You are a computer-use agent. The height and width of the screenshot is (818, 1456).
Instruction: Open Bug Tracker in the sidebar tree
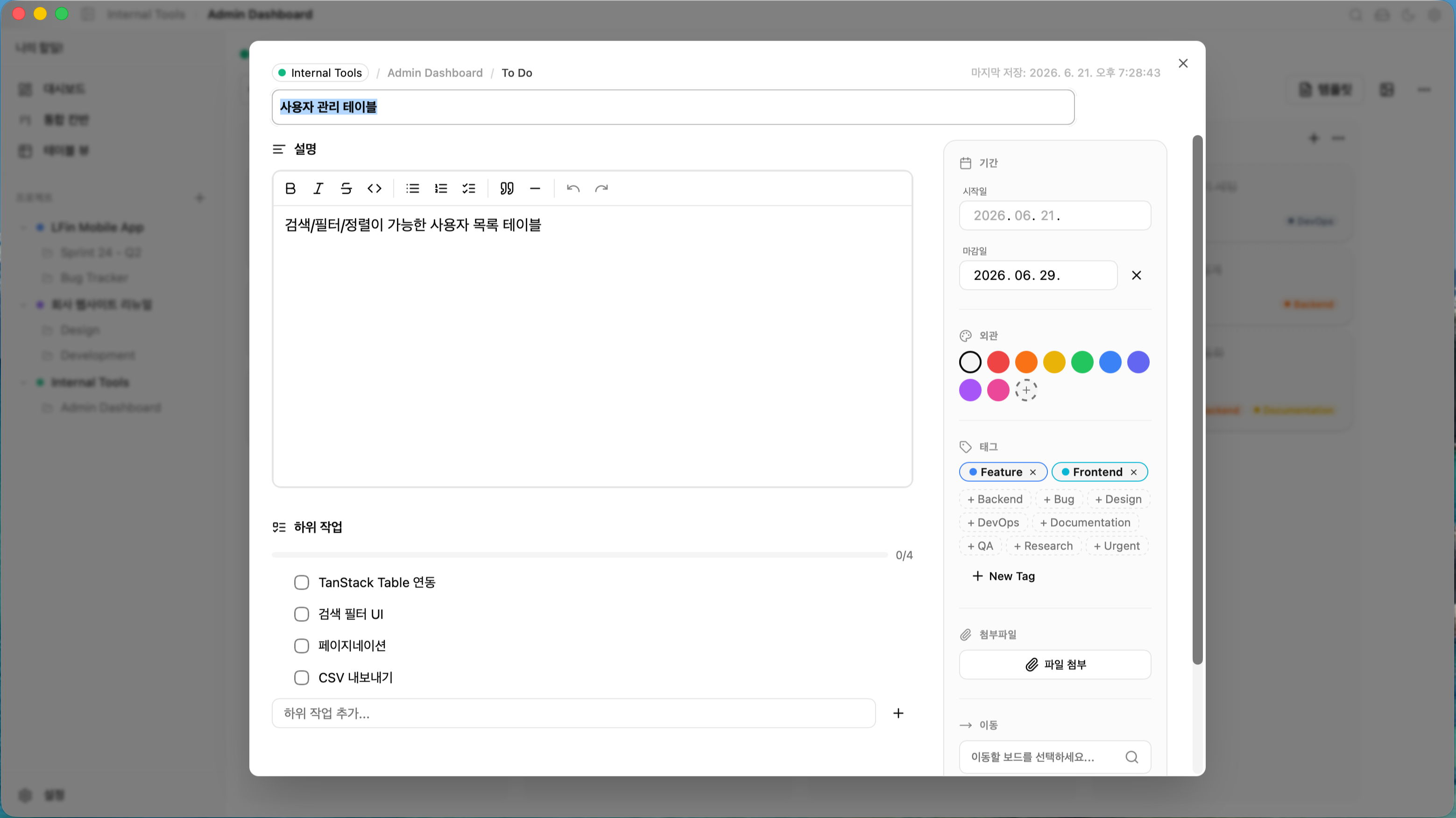pos(94,277)
